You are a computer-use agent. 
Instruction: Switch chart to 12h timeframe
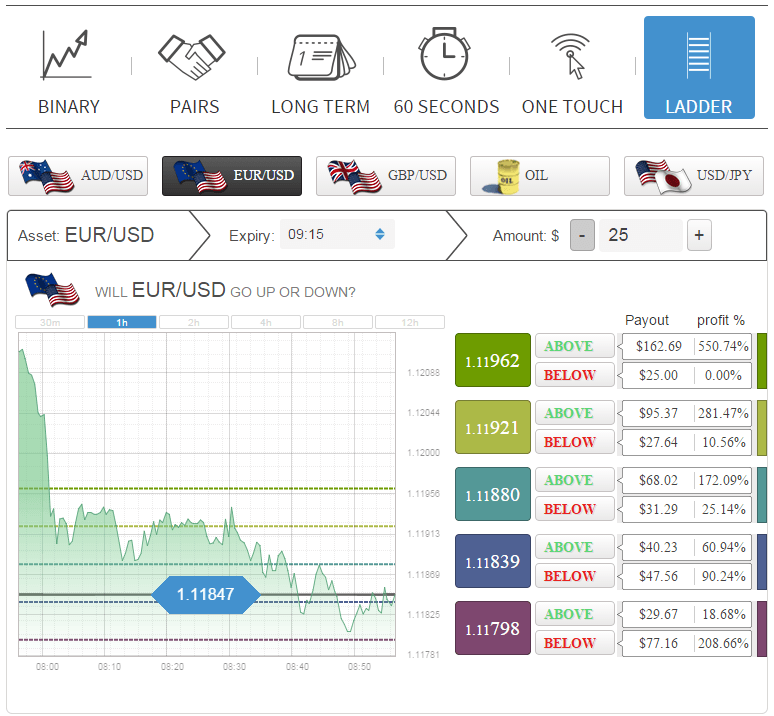pyautogui.click(x=410, y=322)
